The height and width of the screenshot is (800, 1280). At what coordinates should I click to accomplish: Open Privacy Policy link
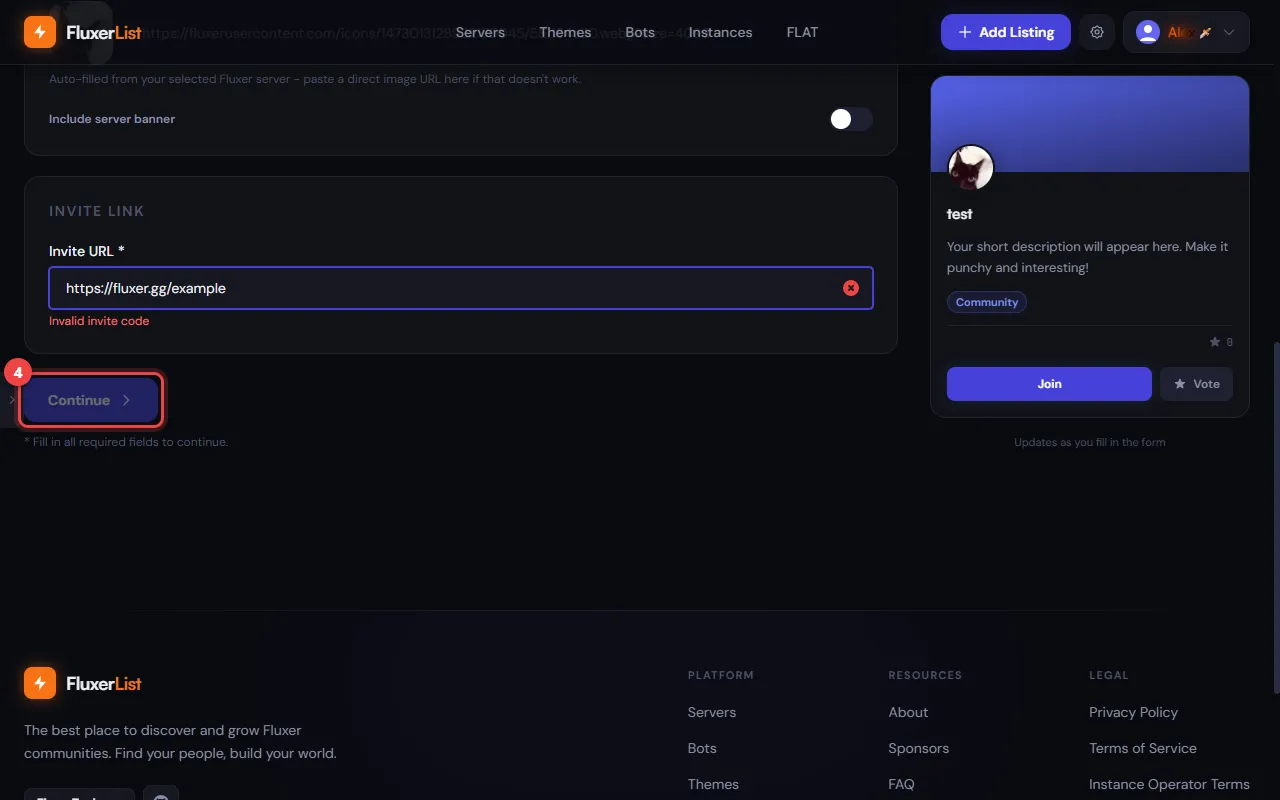[1133, 712]
